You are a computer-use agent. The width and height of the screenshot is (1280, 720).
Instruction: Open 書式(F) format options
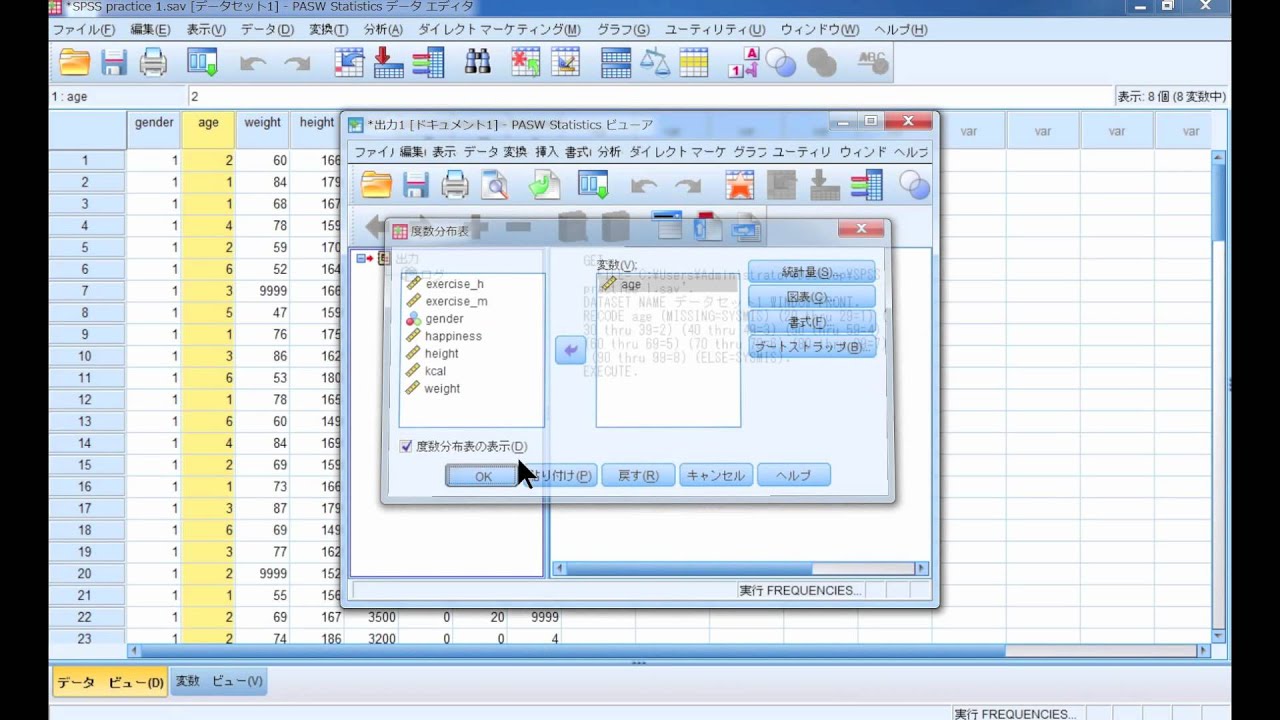811,322
